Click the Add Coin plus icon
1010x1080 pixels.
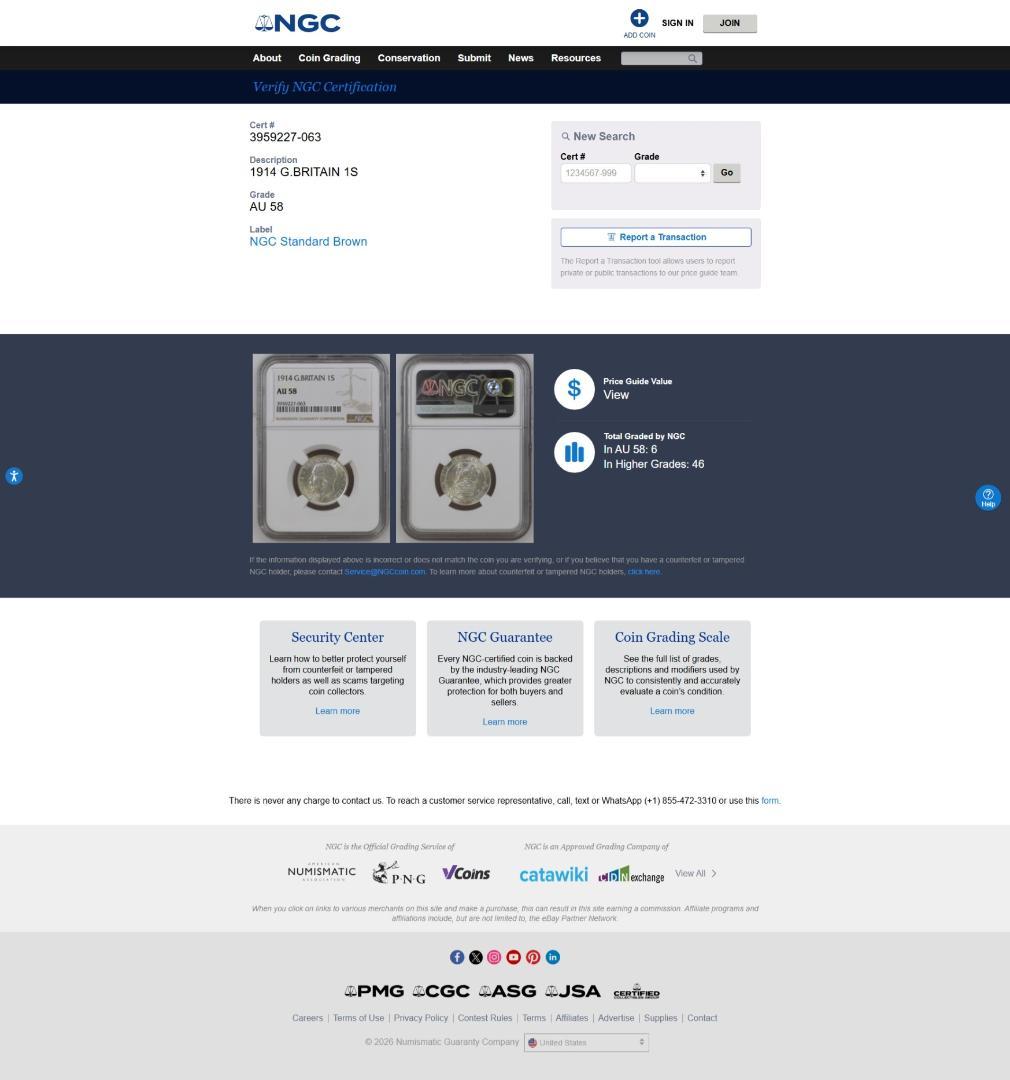(x=639, y=19)
